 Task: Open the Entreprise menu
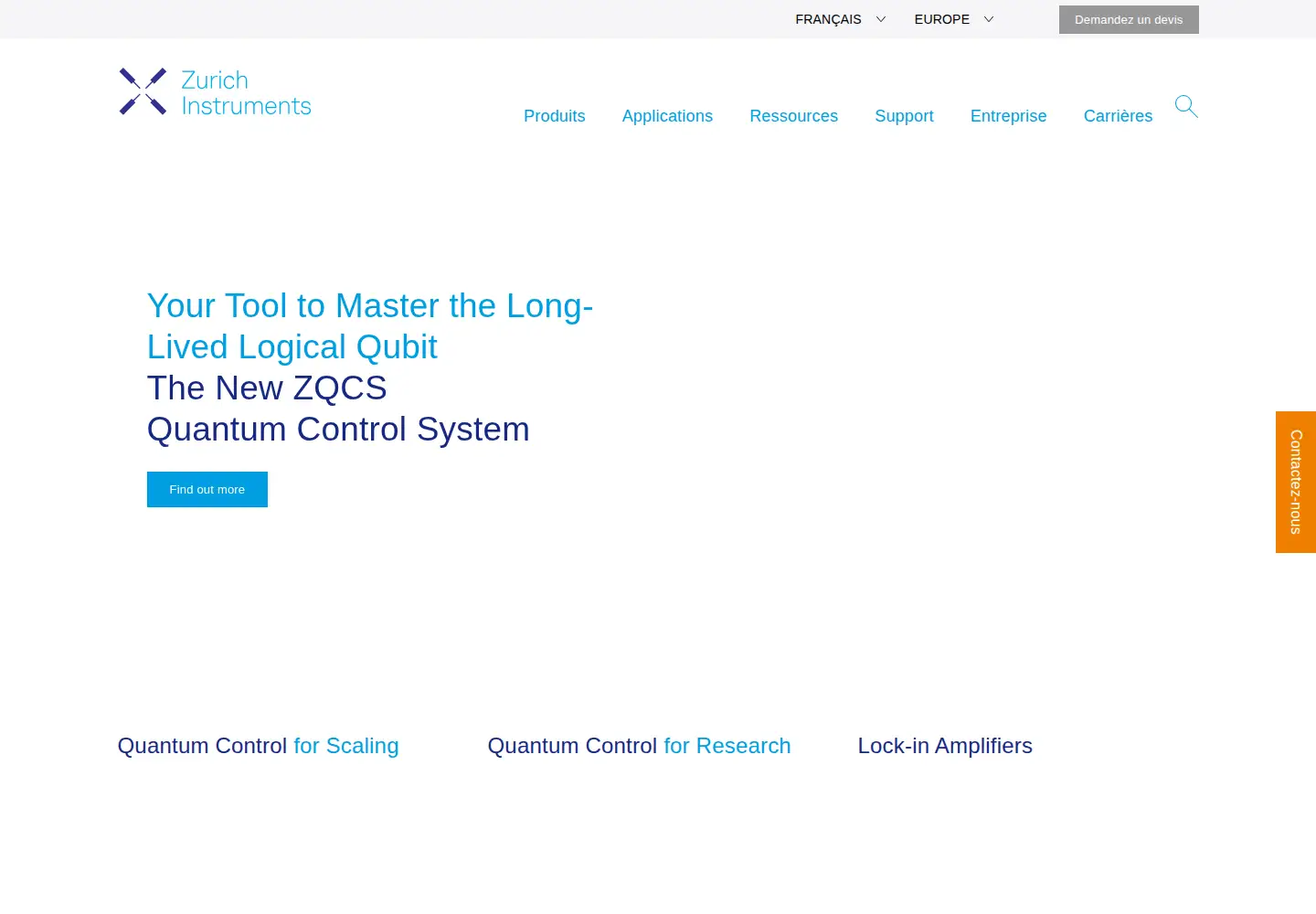point(1008,116)
